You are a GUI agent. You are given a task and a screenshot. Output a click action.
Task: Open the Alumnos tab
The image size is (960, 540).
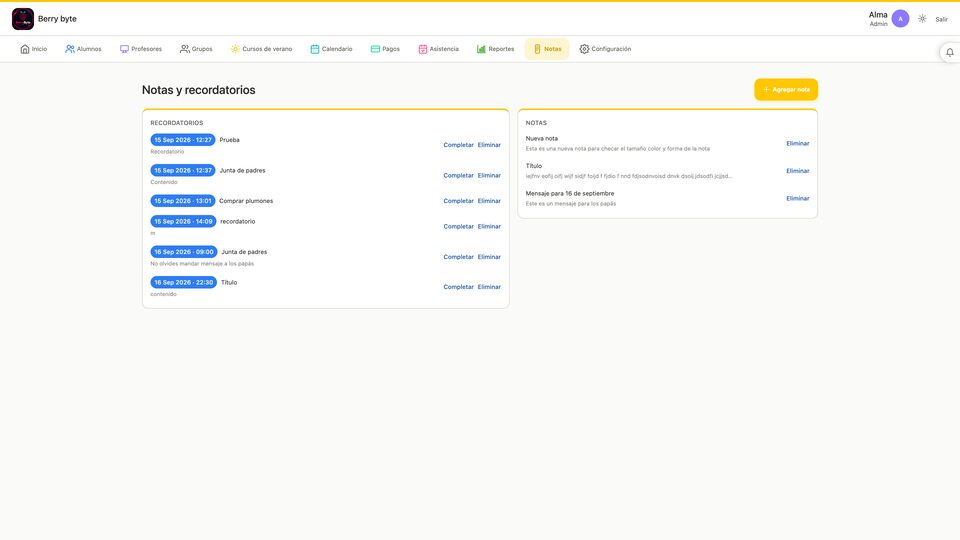point(83,49)
